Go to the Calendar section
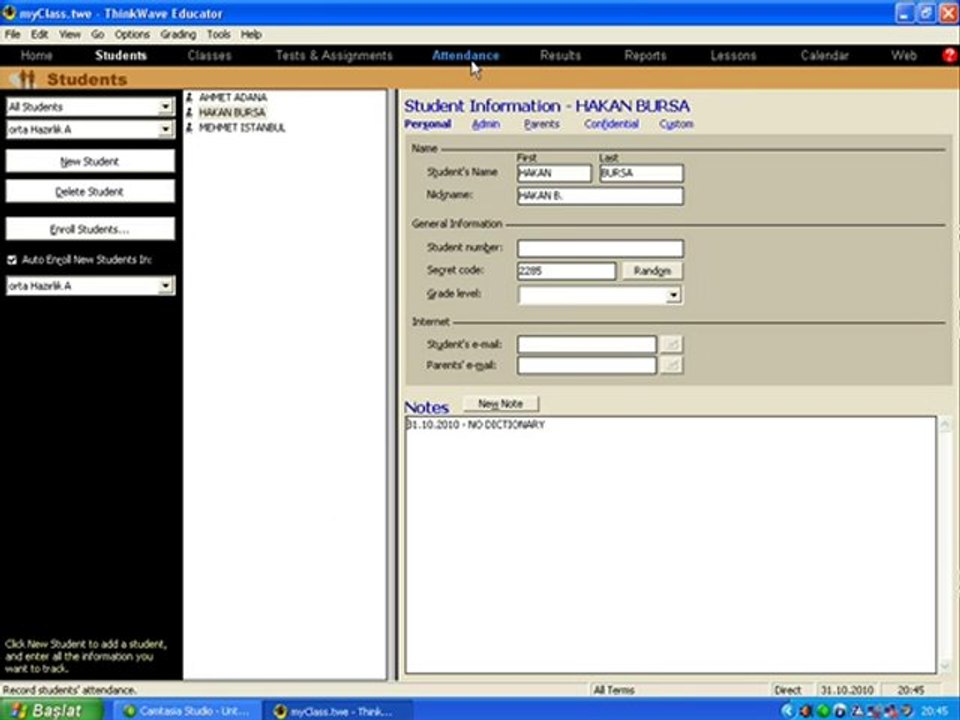 point(824,56)
